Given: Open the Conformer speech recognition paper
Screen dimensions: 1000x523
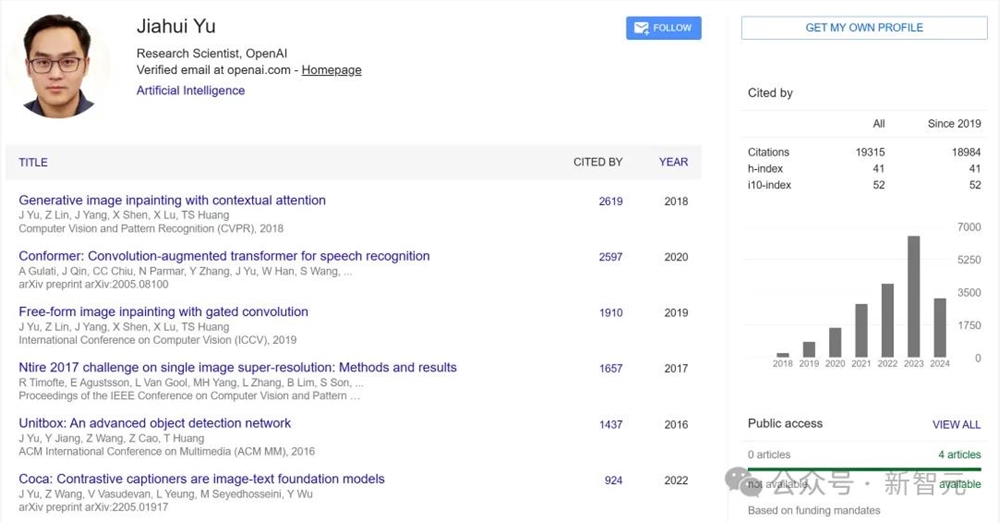Looking at the screenshot, I should coord(224,256).
